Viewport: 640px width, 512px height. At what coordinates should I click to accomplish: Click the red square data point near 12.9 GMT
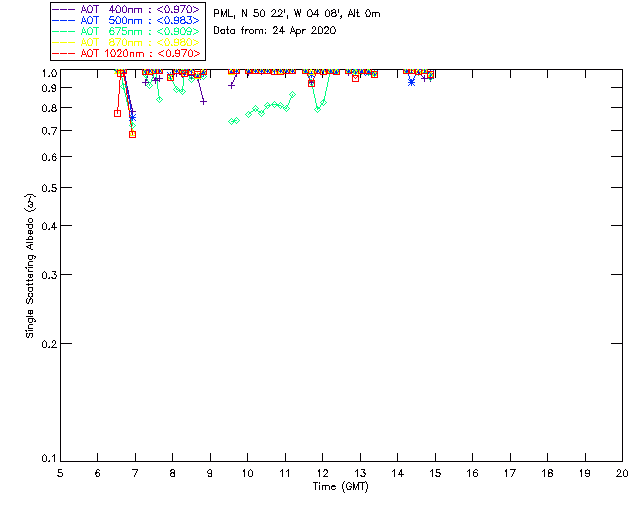click(x=356, y=78)
